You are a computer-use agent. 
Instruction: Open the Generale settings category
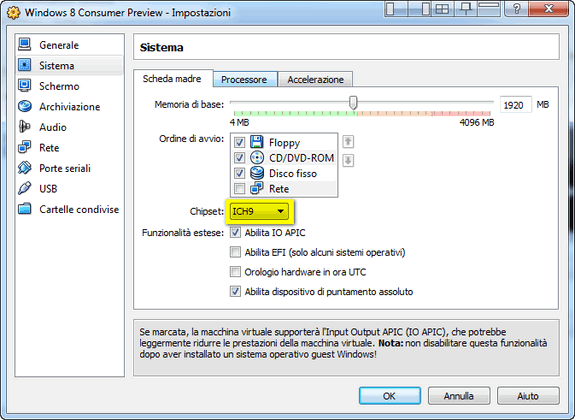(69, 45)
